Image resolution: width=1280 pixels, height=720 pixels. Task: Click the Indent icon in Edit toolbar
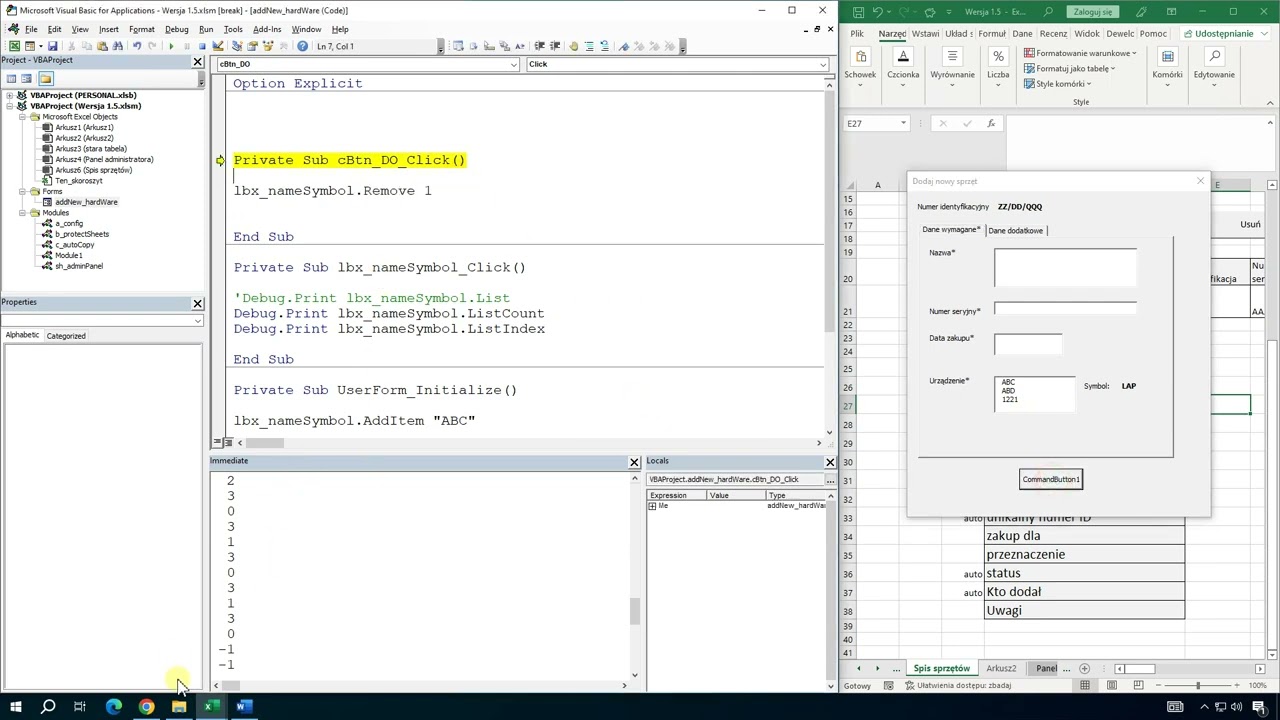[540, 46]
